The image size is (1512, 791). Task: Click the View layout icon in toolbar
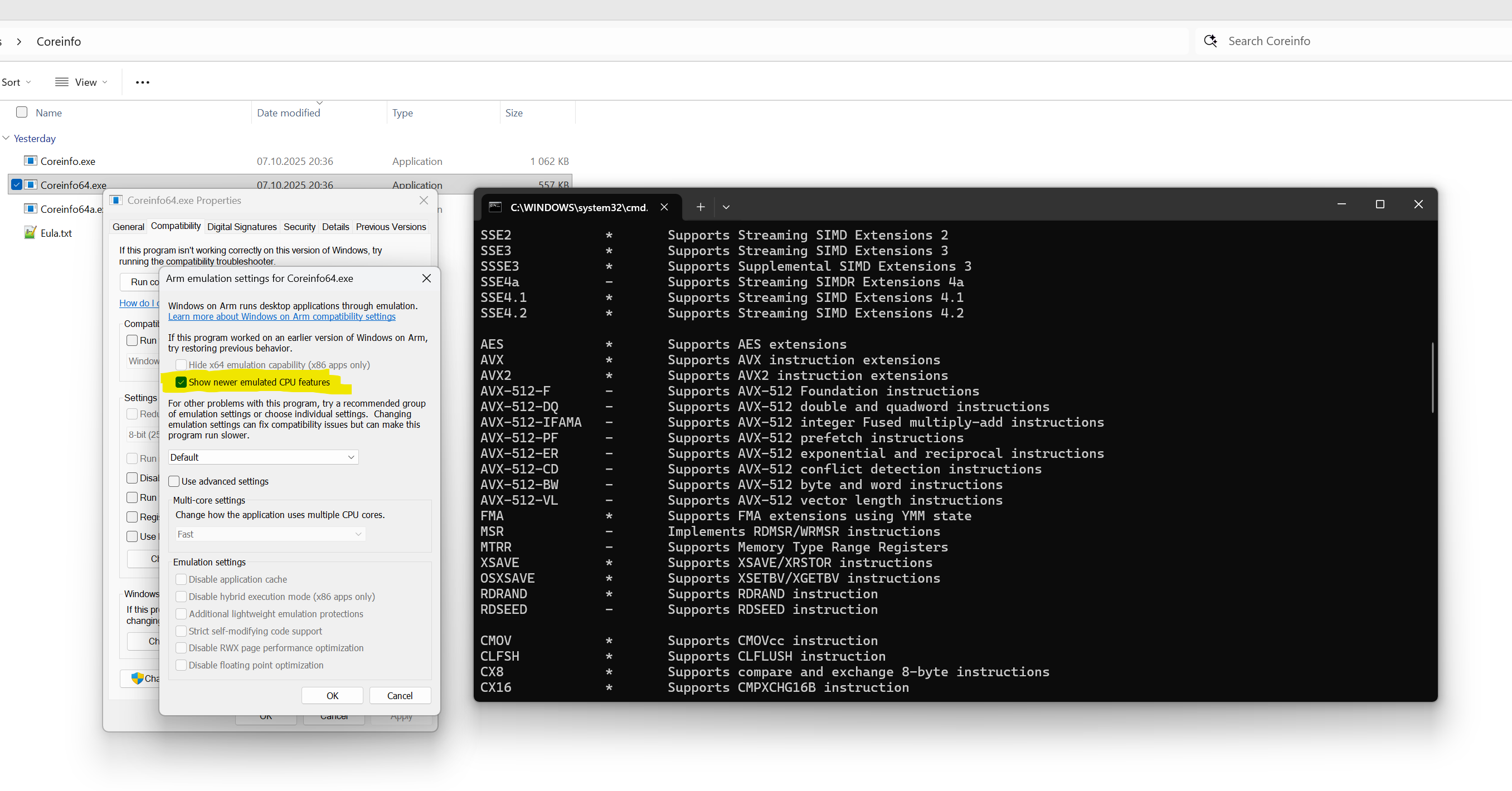(62, 83)
